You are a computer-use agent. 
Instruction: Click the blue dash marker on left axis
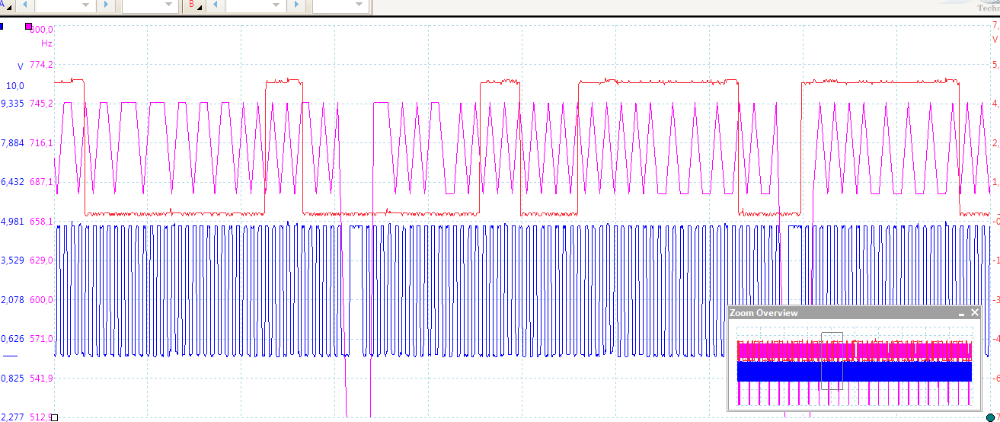point(11,355)
